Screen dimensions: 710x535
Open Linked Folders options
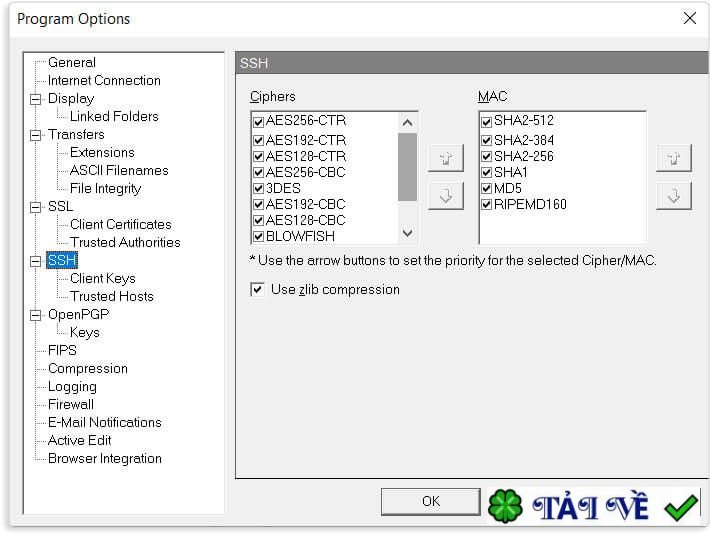[x=114, y=116]
